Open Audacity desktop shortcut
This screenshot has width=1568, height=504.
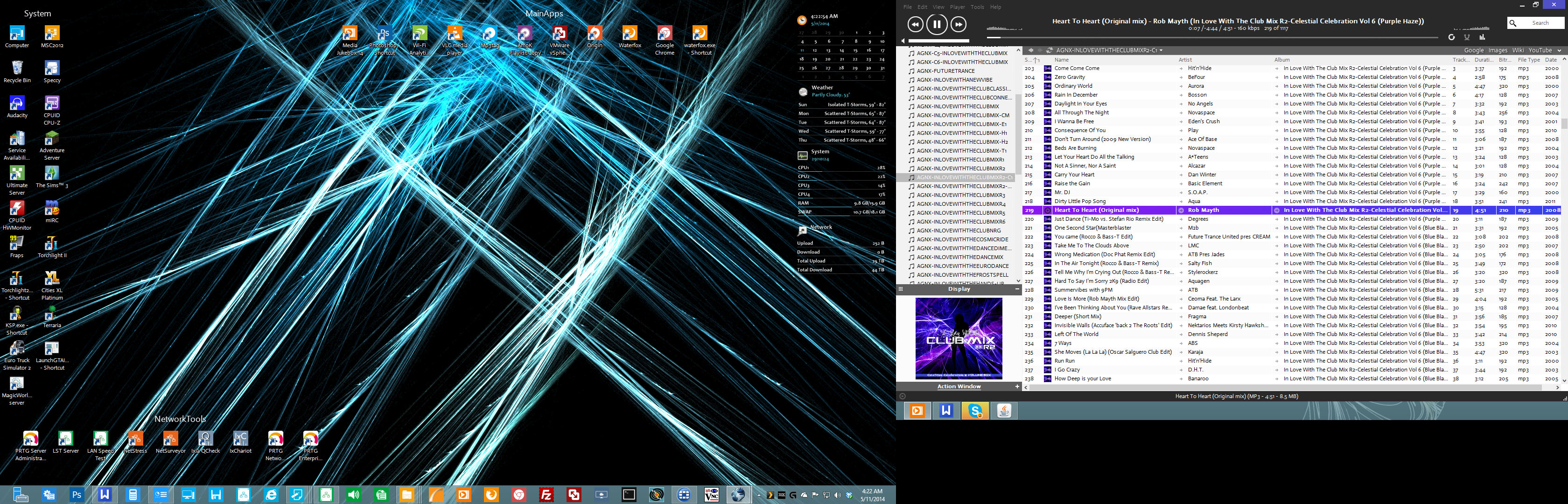[x=17, y=106]
